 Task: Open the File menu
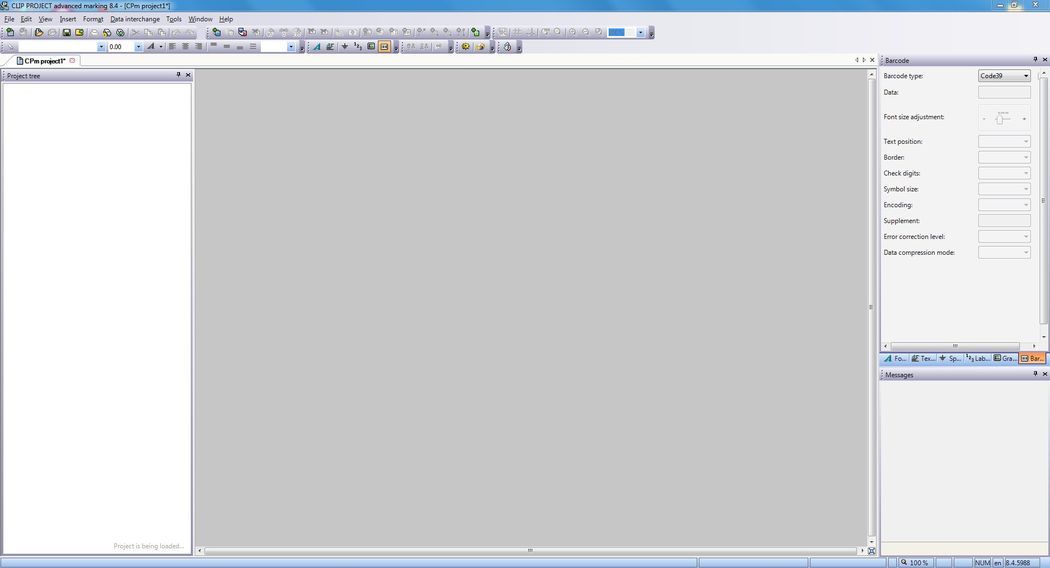(9, 19)
